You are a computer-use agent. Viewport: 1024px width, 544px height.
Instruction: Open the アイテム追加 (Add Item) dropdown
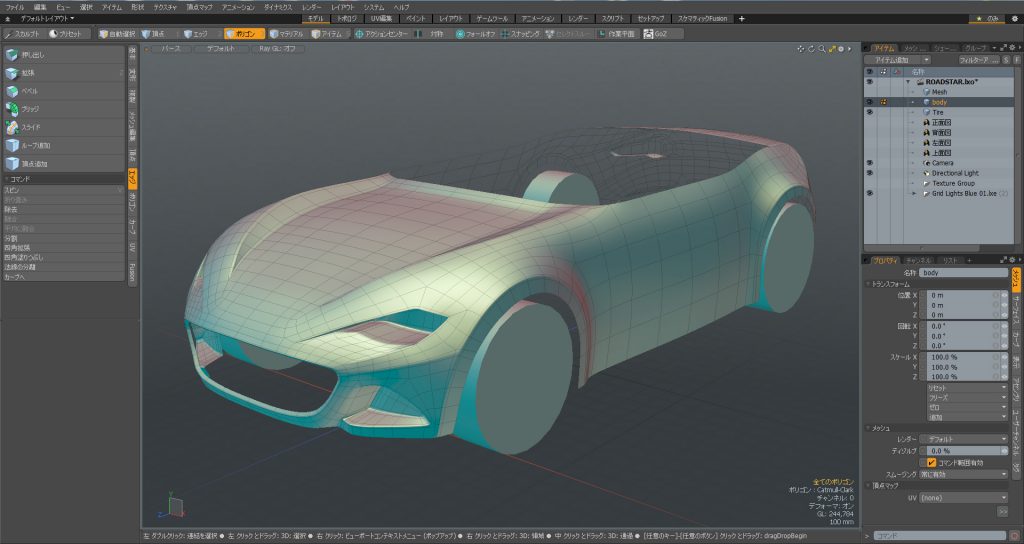pos(898,60)
